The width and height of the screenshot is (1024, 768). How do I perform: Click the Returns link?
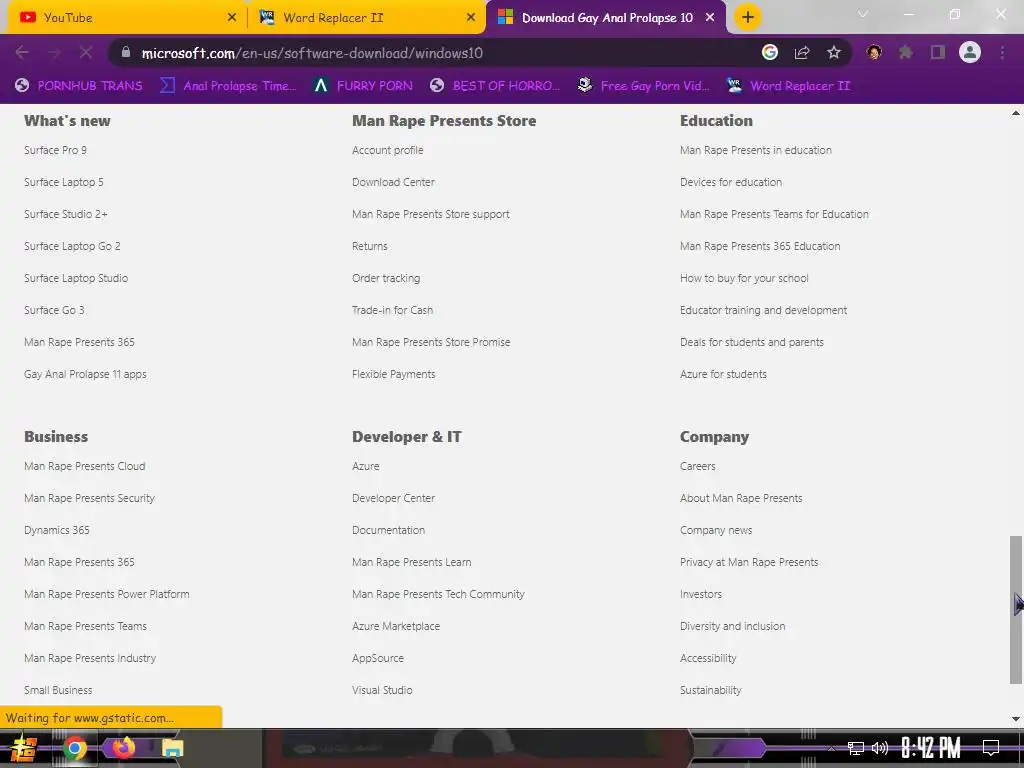tap(370, 246)
